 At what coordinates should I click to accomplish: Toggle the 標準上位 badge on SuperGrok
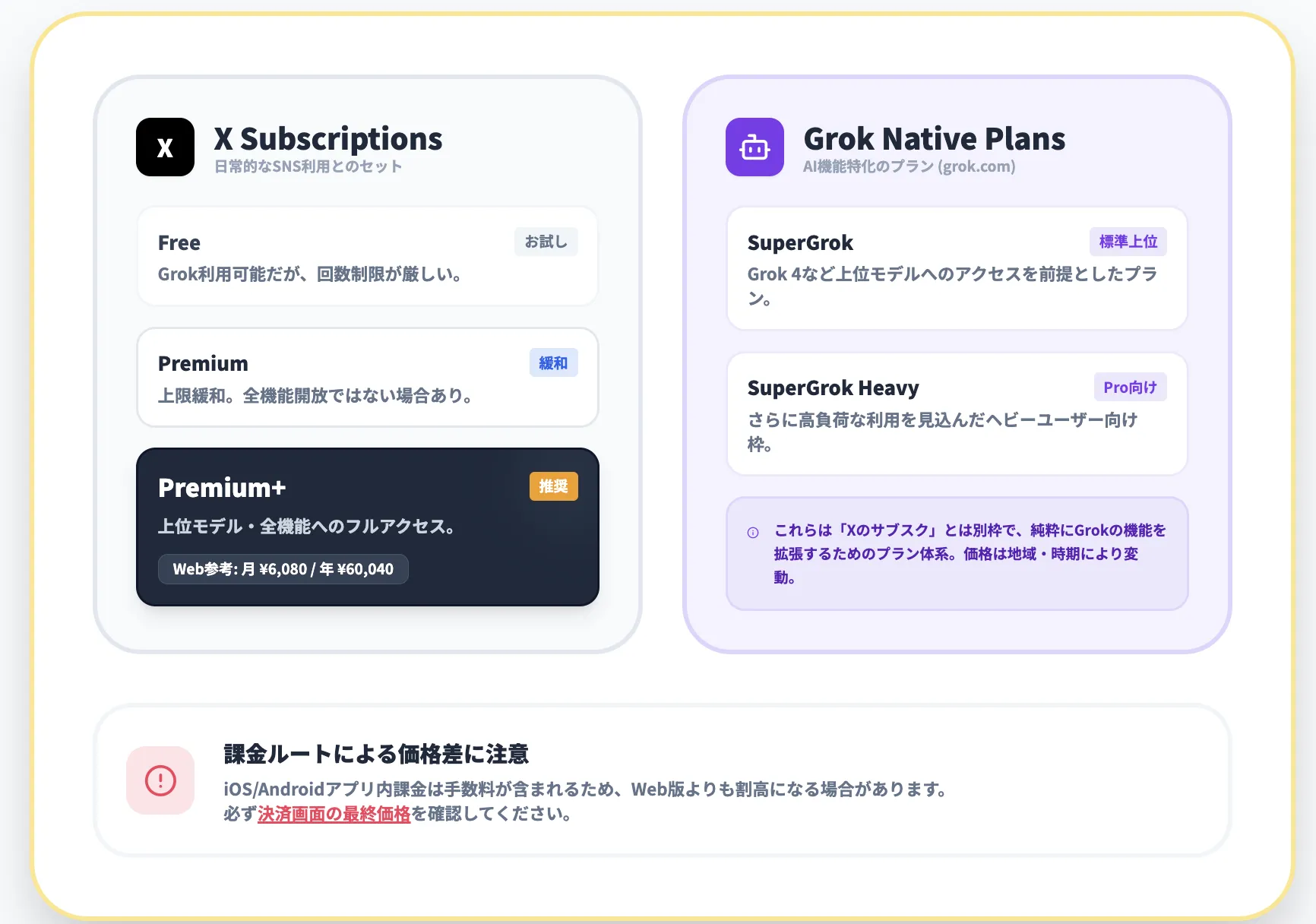1128,242
